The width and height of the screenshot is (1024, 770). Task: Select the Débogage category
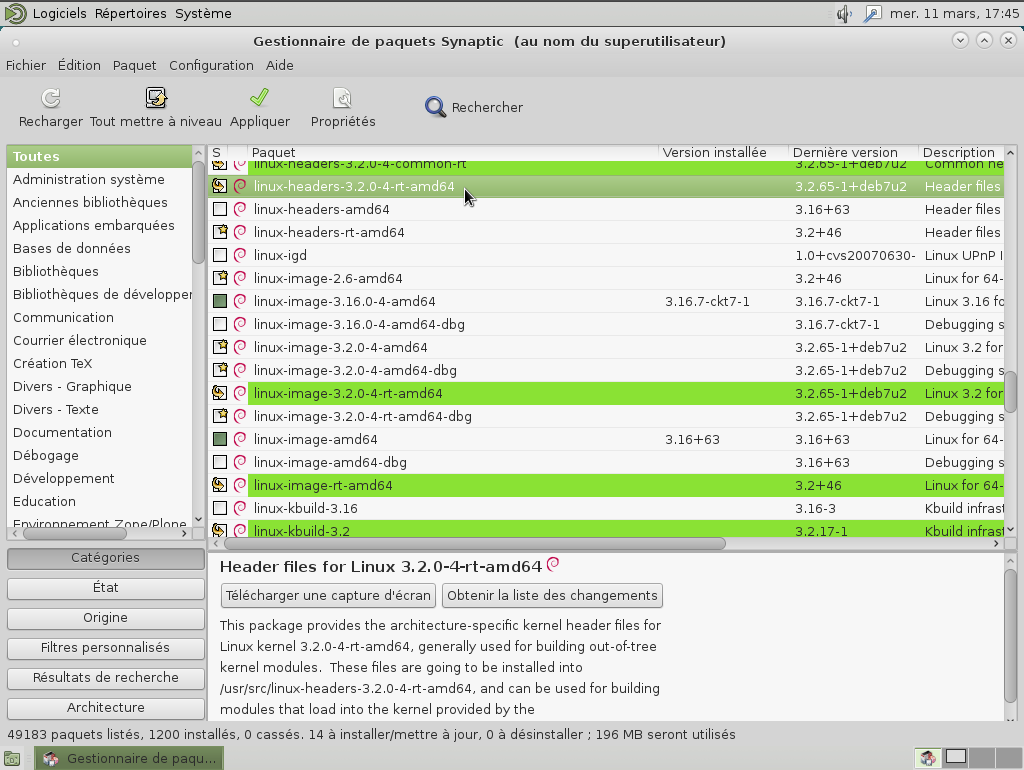tap(99, 456)
